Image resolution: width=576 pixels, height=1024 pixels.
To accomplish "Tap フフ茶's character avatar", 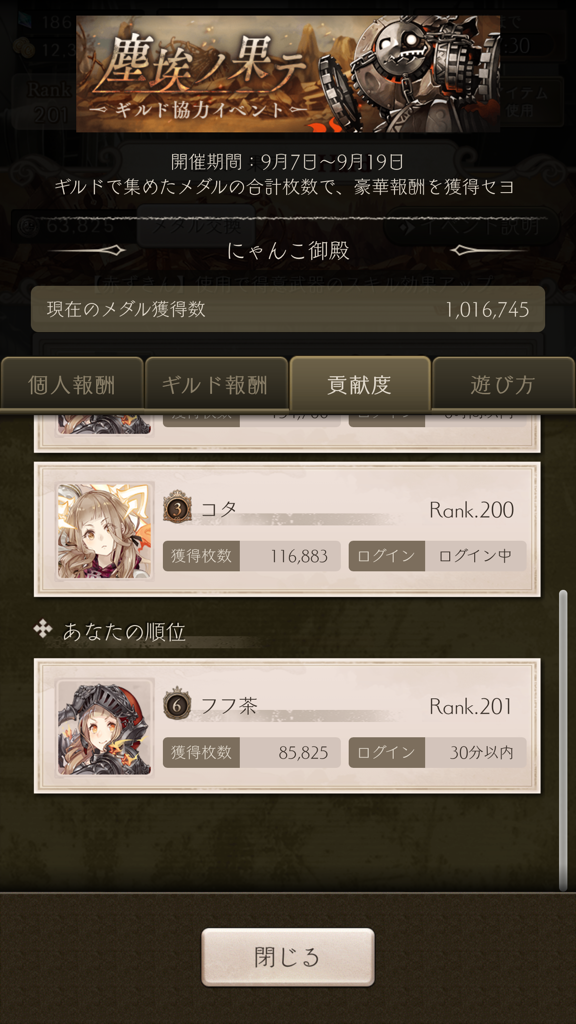I will [104, 728].
